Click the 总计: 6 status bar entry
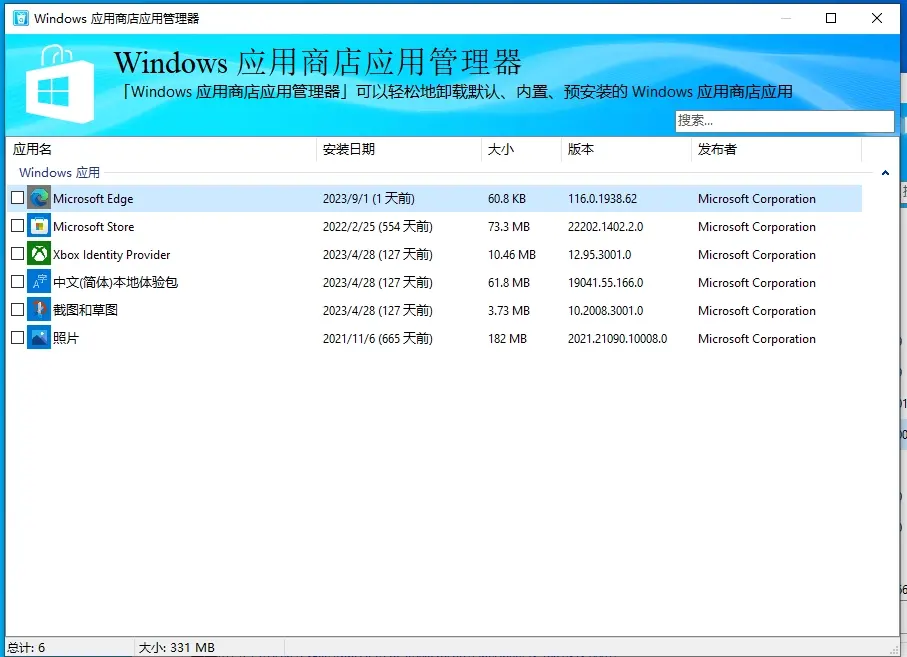This screenshot has width=907, height=657. (x=26, y=648)
